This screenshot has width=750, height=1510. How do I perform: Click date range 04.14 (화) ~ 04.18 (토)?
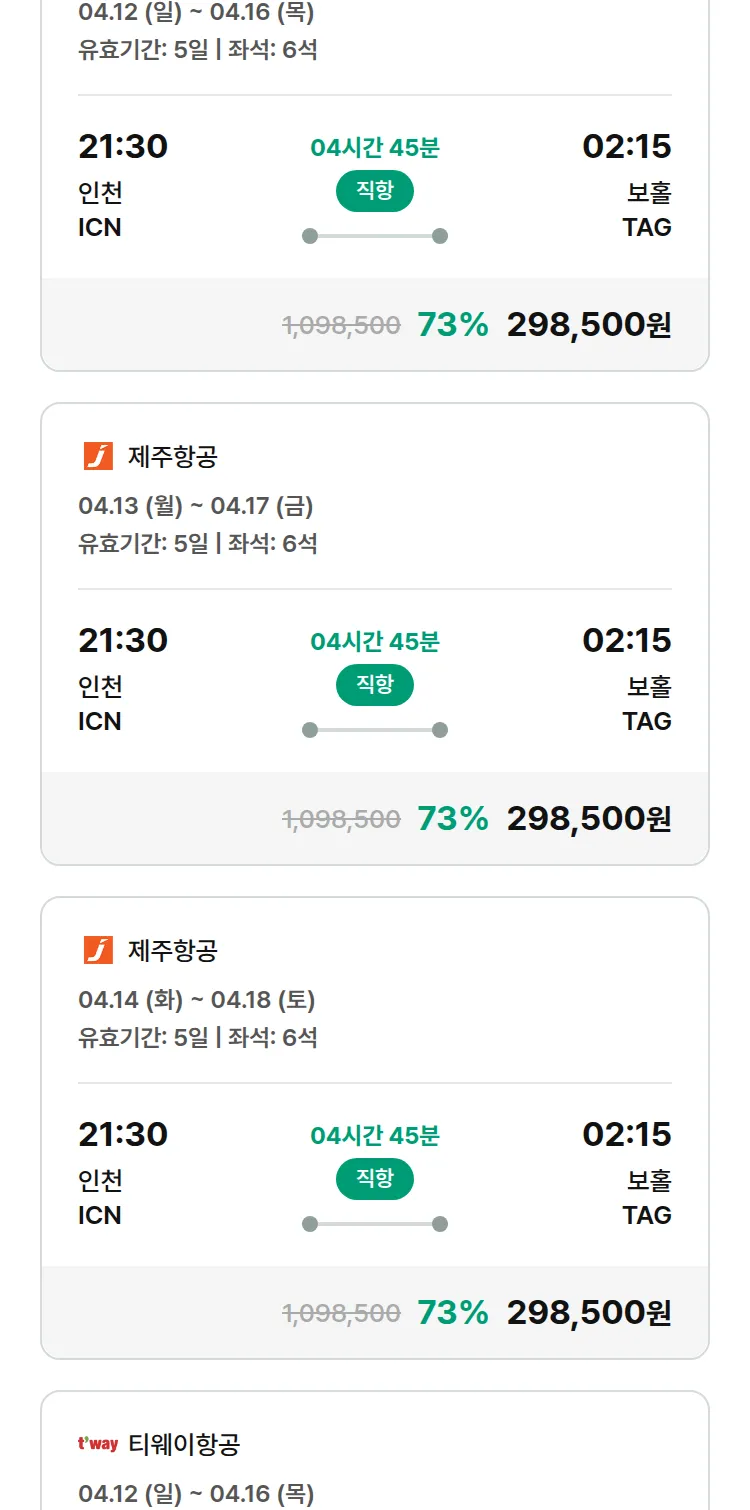pyautogui.click(x=196, y=1000)
